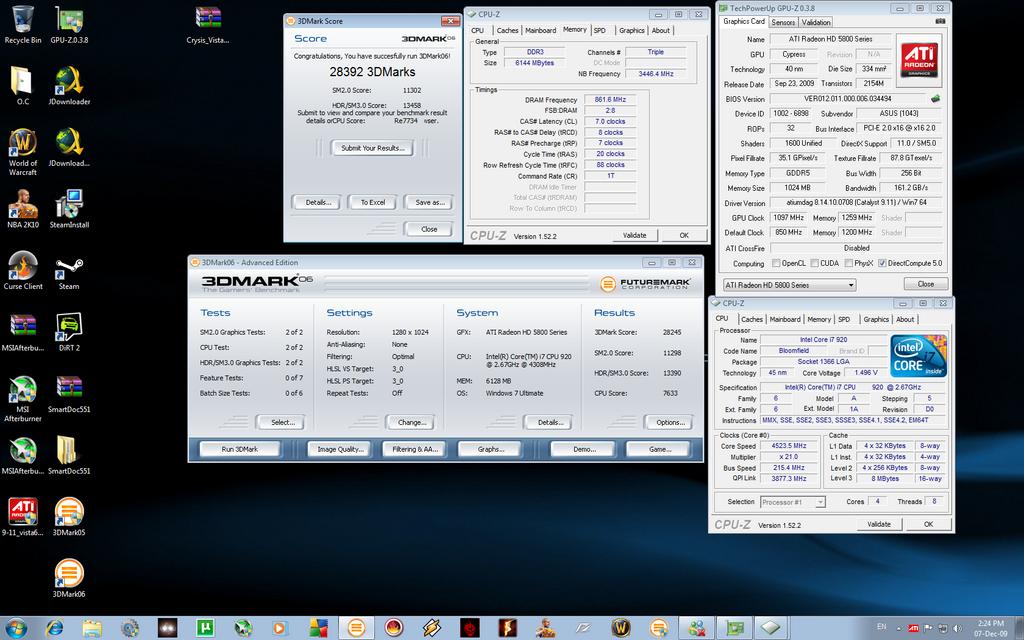The height and width of the screenshot is (640, 1024).
Task: Expand the ATI Radeon HD 5800 Series dropdown
Action: coord(790,285)
